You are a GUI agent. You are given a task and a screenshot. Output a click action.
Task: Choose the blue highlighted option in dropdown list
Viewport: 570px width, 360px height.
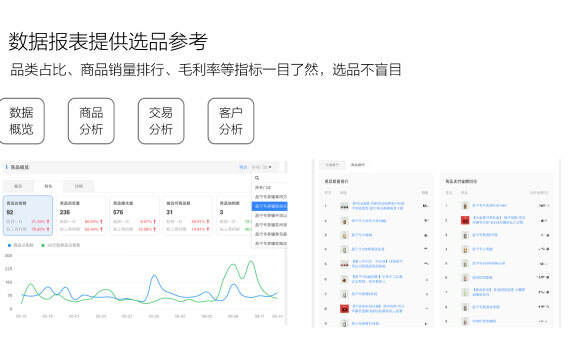(x=270, y=206)
